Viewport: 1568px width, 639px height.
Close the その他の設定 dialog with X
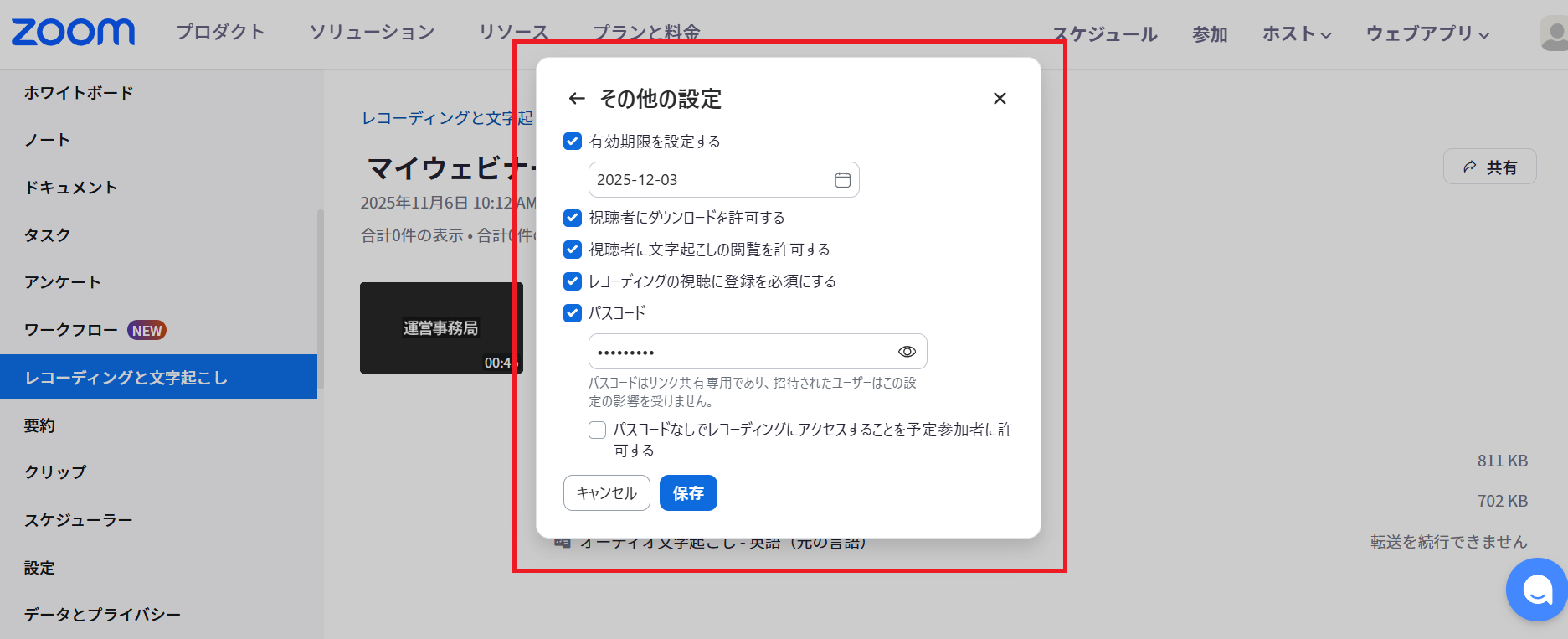pyautogui.click(x=1000, y=99)
